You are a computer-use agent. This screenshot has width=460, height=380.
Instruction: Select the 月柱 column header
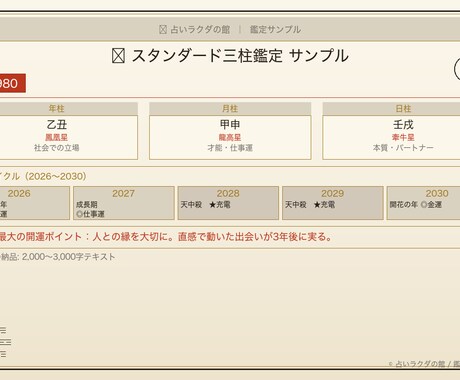(x=230, y=109)
